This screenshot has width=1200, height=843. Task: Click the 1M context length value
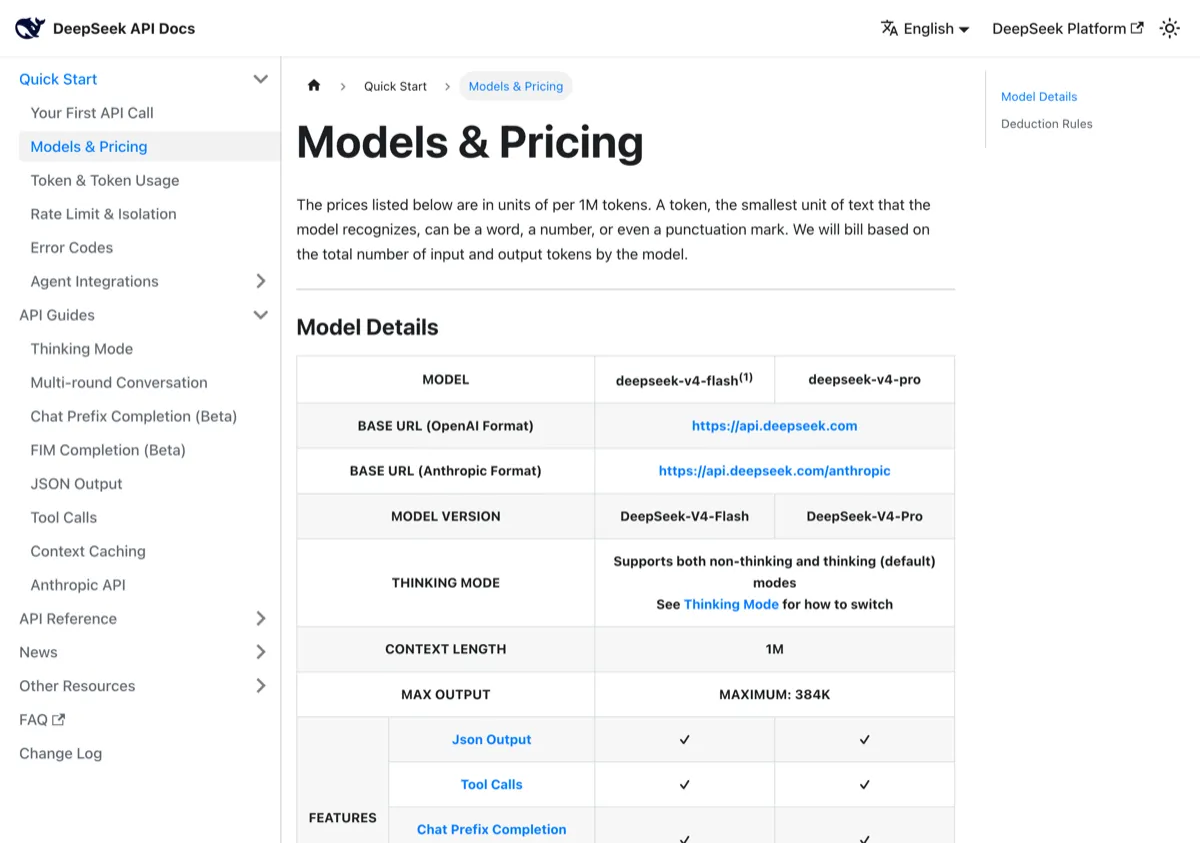pos(774,649)
